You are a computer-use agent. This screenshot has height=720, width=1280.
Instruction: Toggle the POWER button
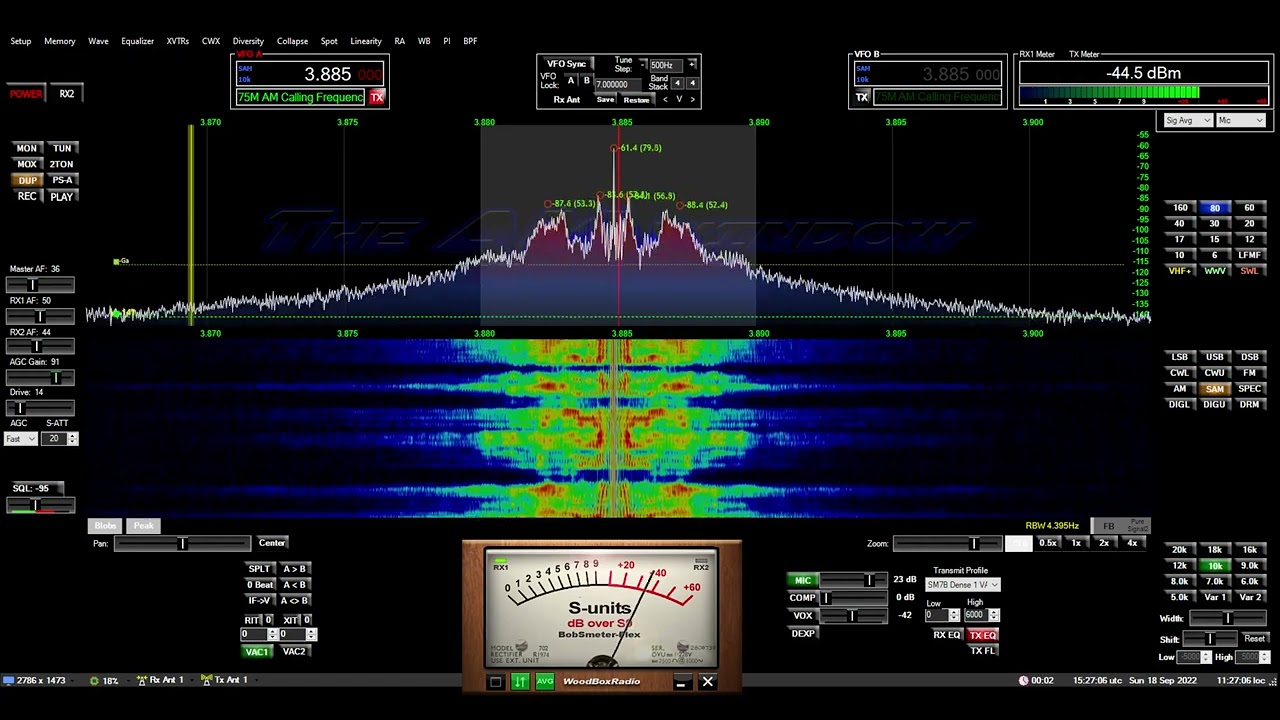27,94
